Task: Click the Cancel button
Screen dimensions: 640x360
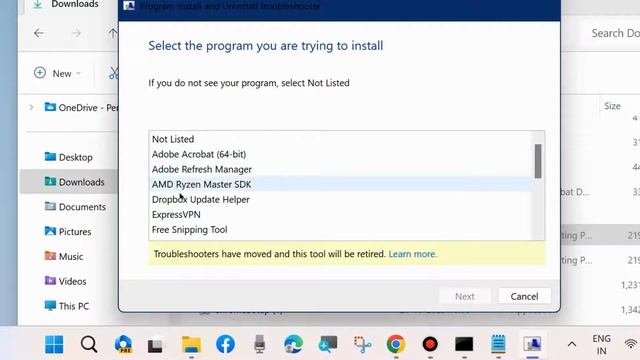Action: pos(524,296)
